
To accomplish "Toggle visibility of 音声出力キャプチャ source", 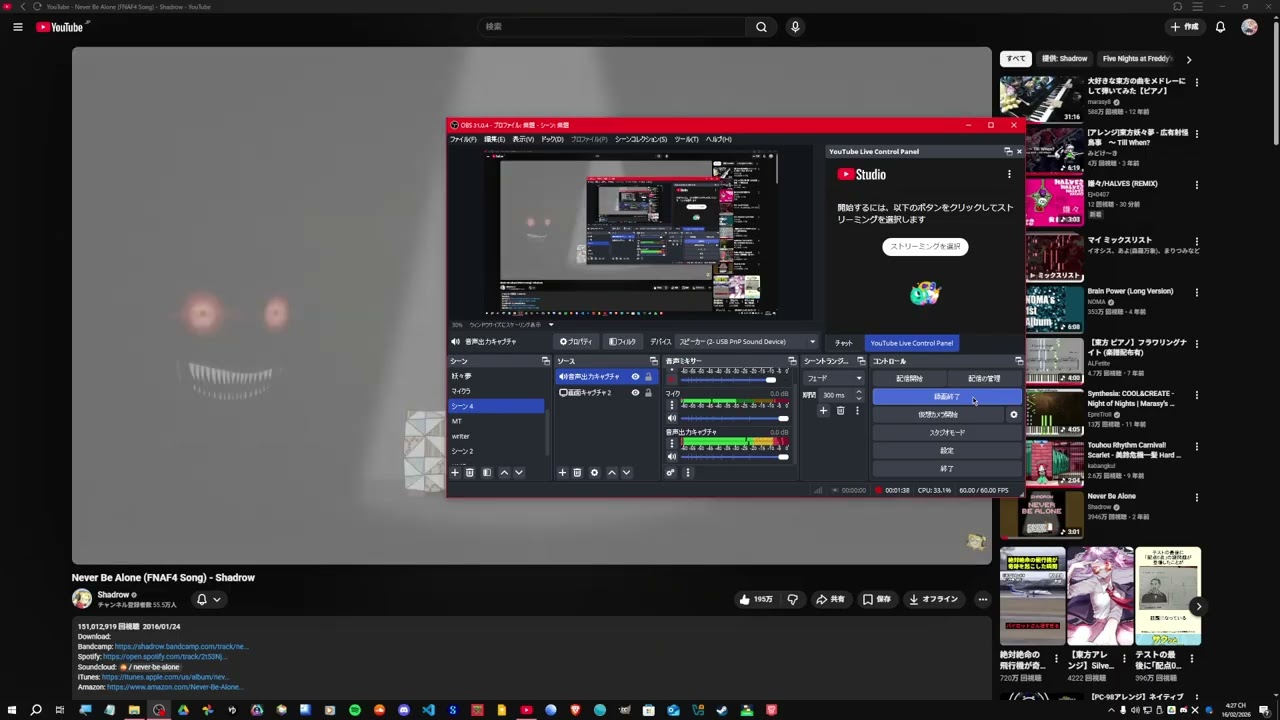I will click(635, 377).
